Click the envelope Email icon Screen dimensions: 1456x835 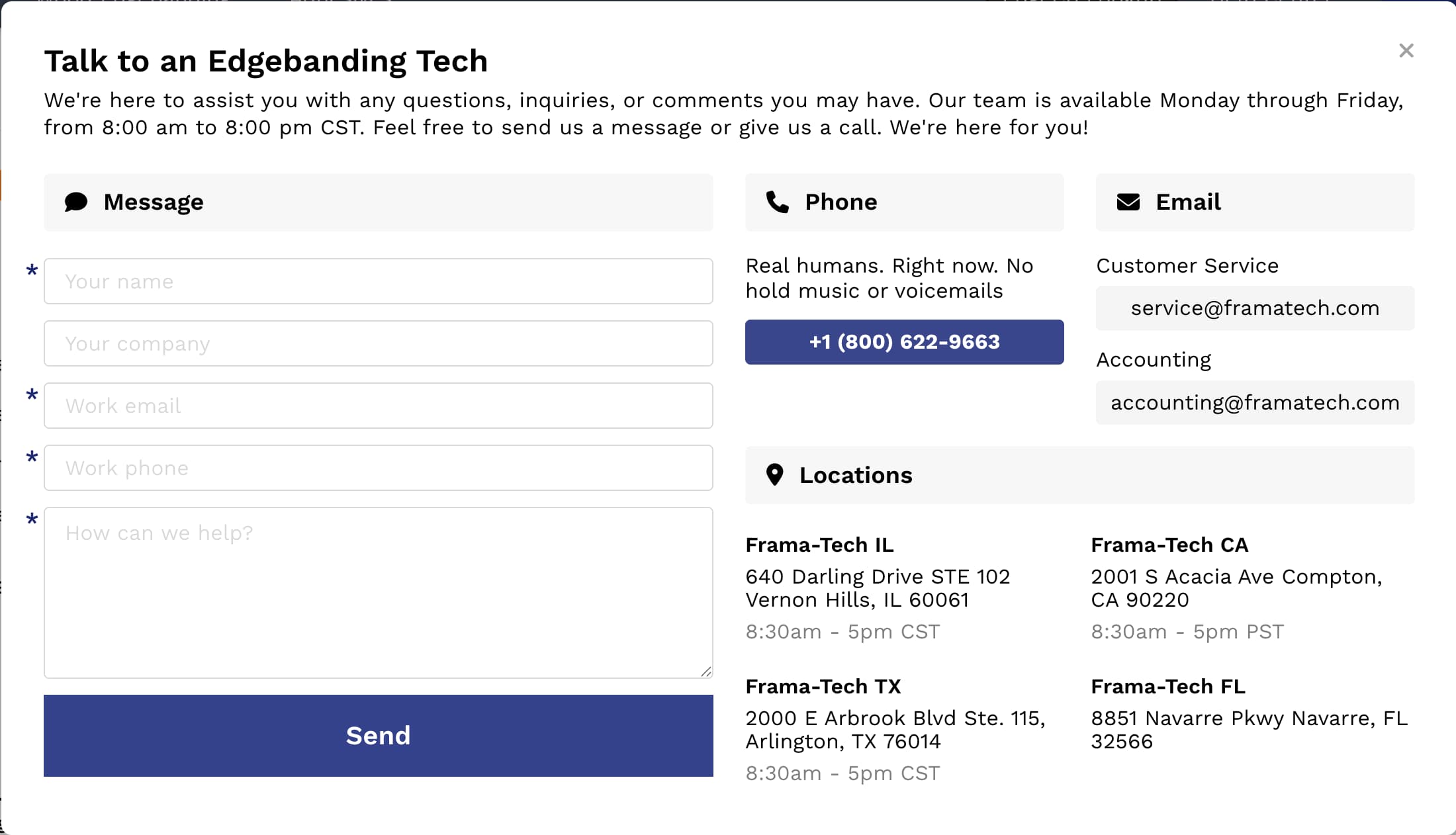(x=1128, y=202)
